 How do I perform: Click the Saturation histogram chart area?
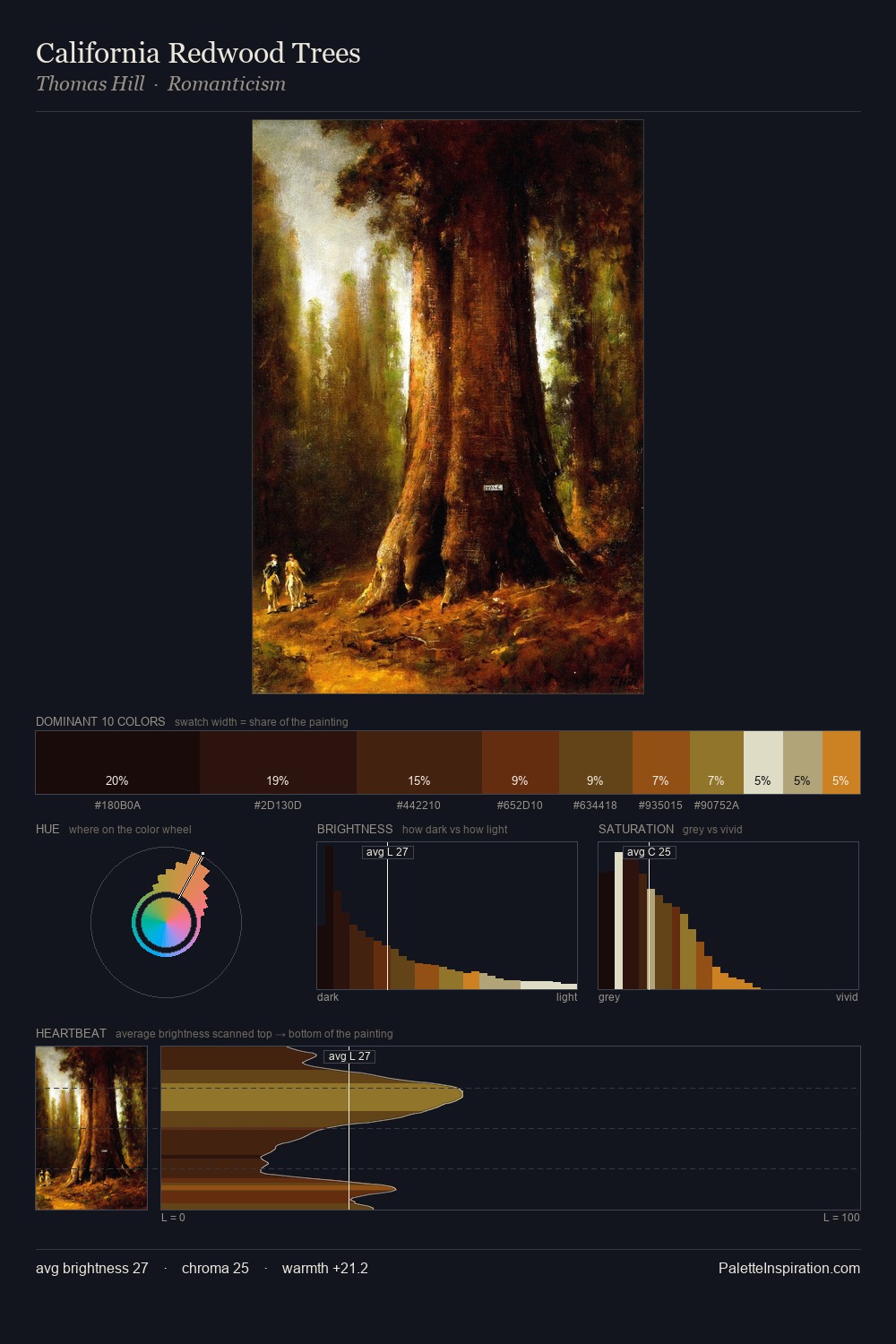pyautogui.click(x=728, y=916)
